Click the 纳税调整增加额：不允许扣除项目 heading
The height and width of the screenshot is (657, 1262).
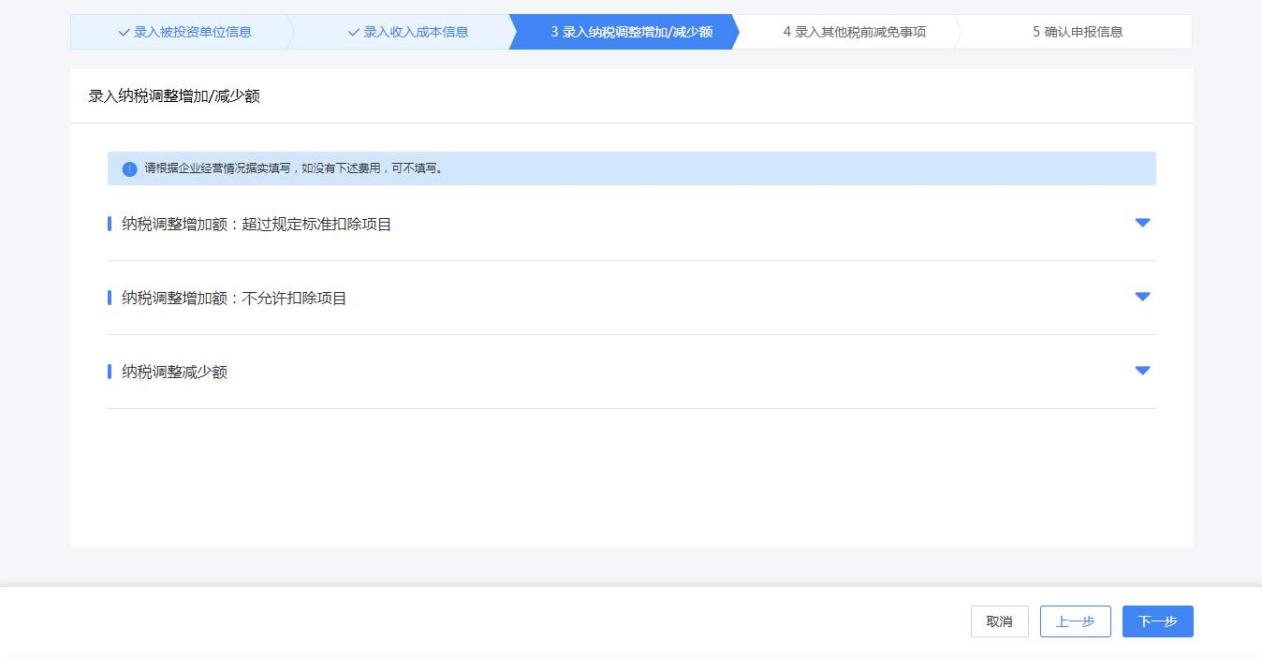(x=233, y=298)
